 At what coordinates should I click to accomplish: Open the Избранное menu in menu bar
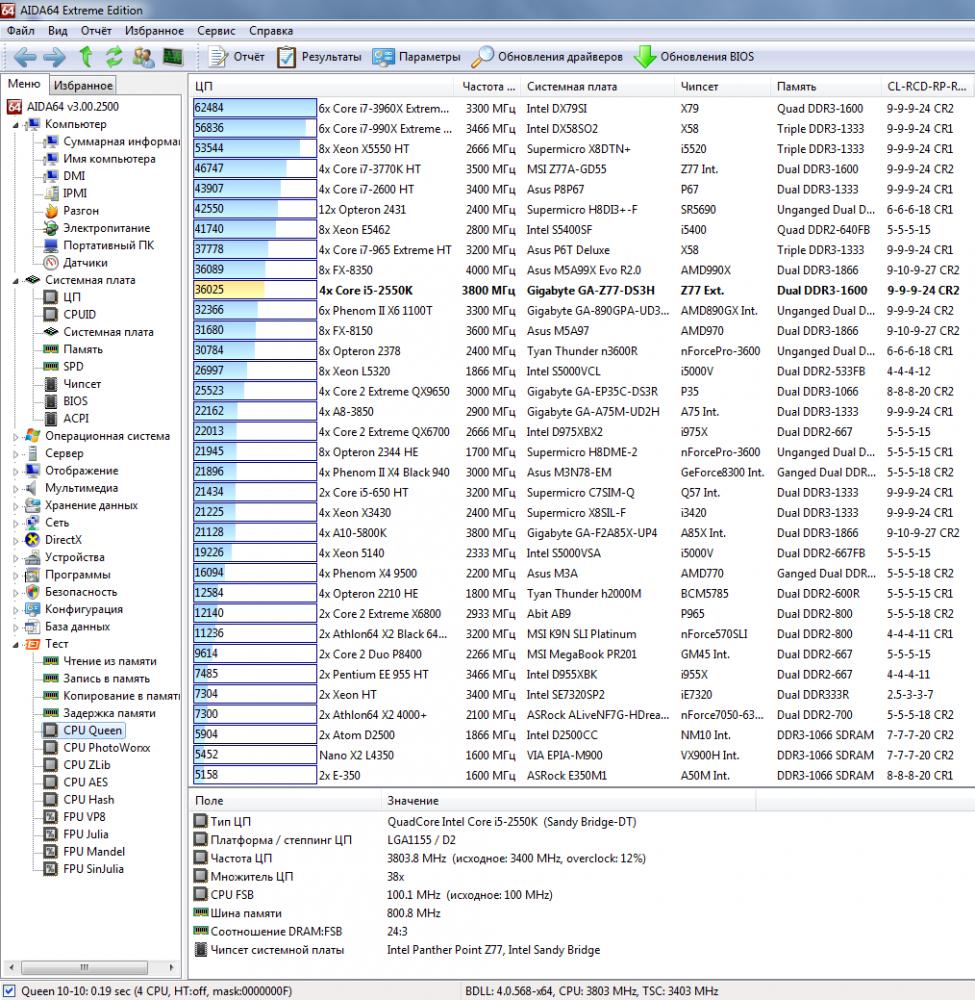pyautogui.click(x=154, y=31)
